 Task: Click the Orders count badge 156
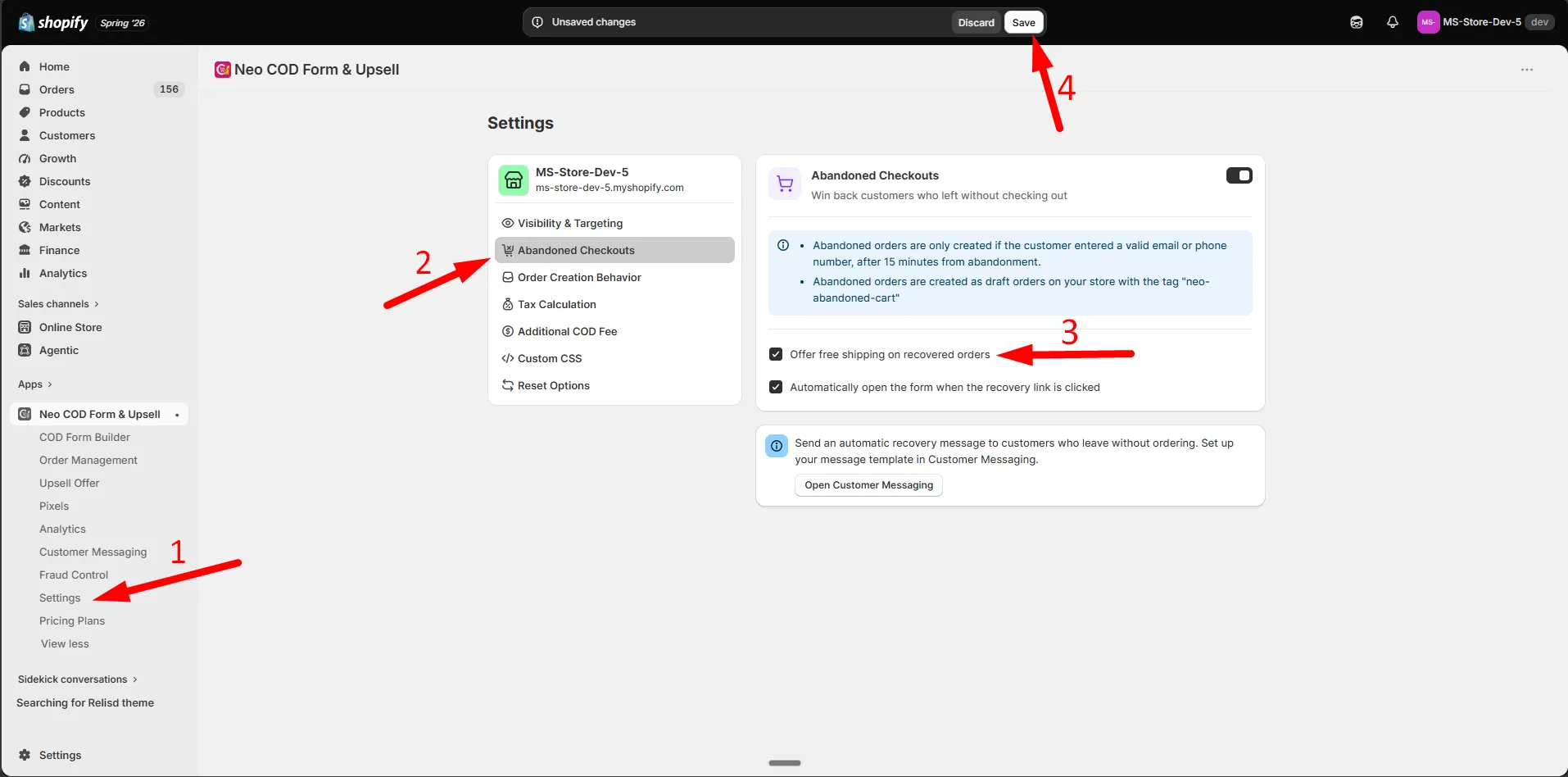coord(169,89)
